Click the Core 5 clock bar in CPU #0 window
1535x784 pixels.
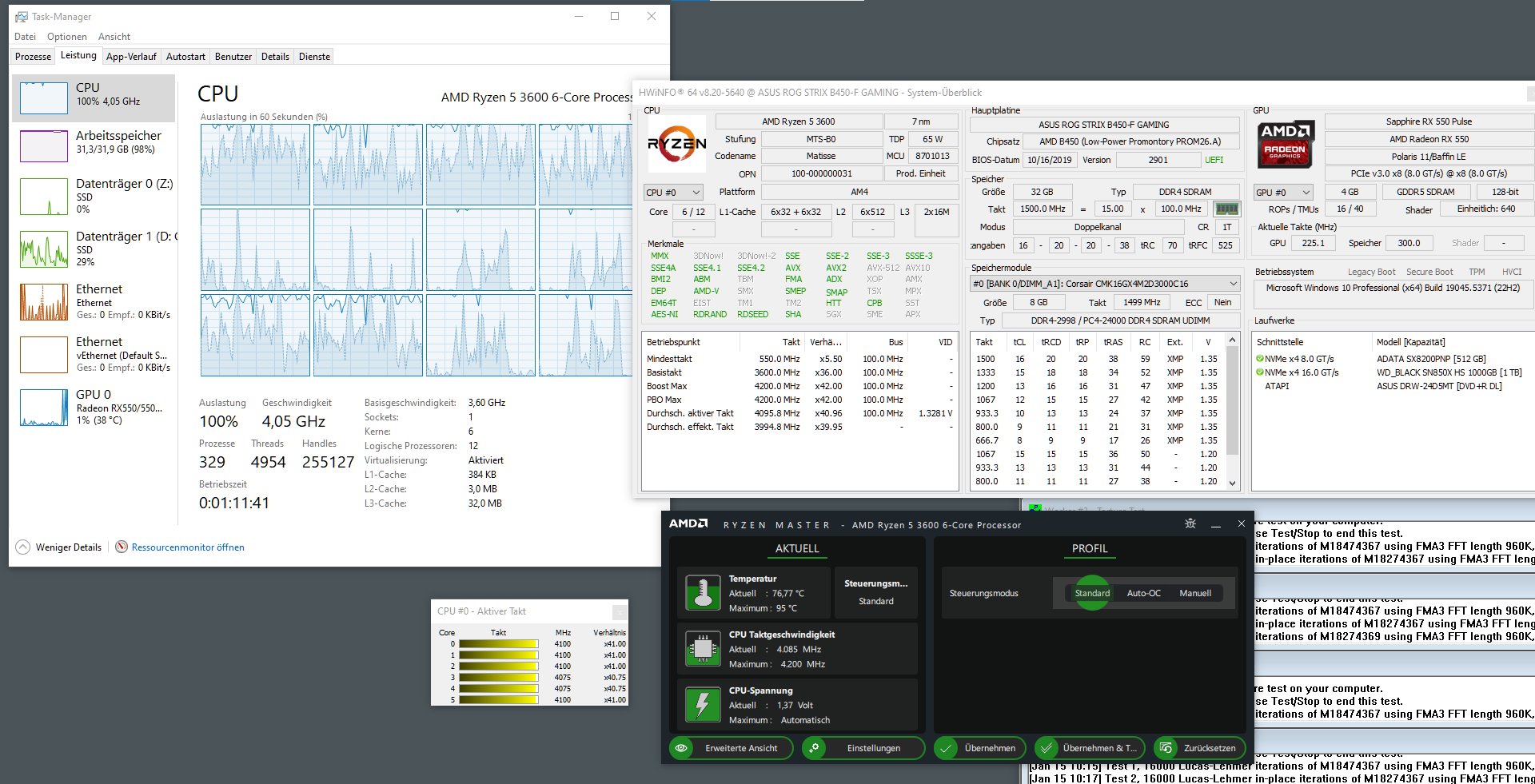(498, 700)
